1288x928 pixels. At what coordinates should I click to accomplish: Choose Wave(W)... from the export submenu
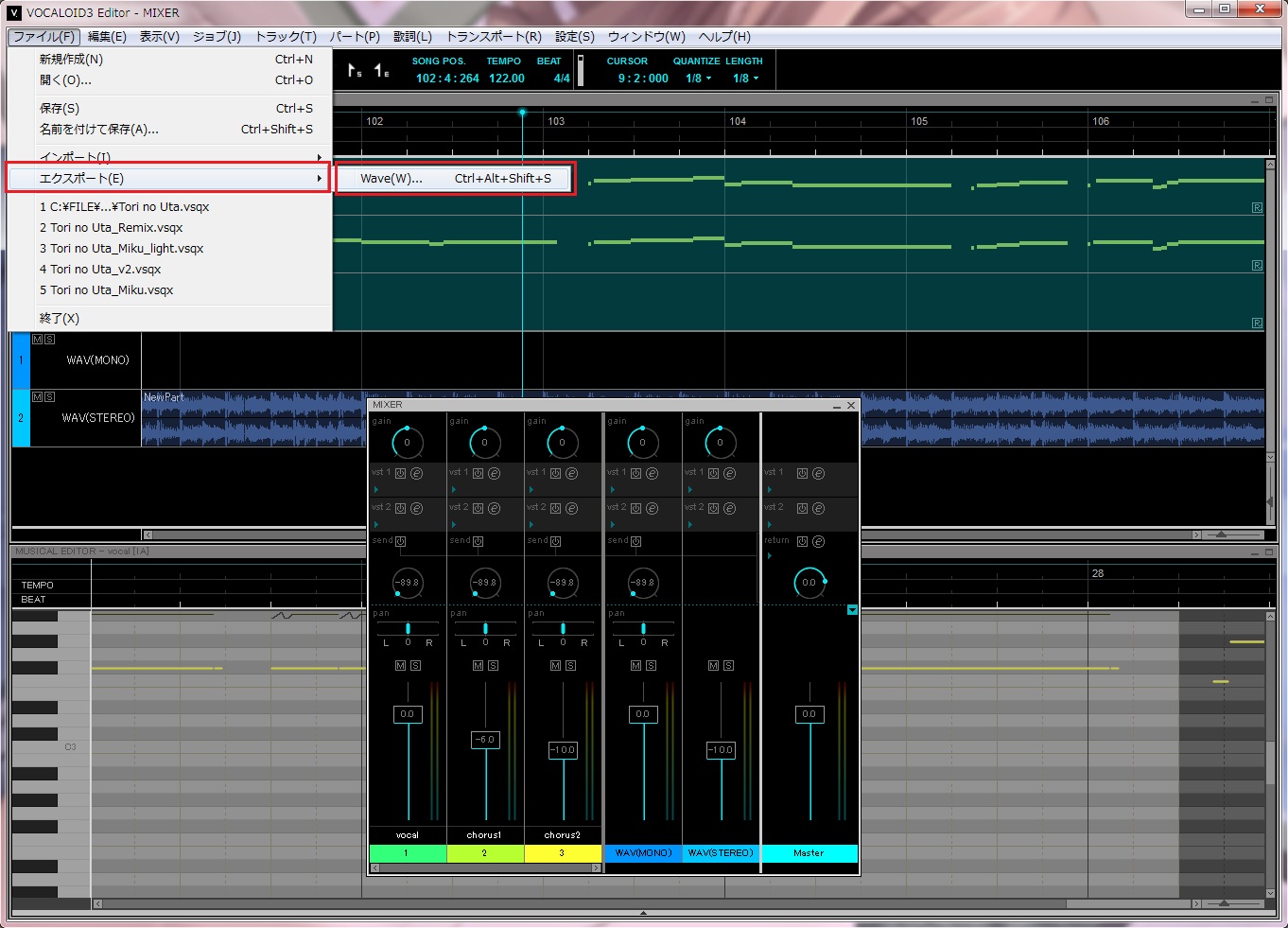[x=455, y=179]
